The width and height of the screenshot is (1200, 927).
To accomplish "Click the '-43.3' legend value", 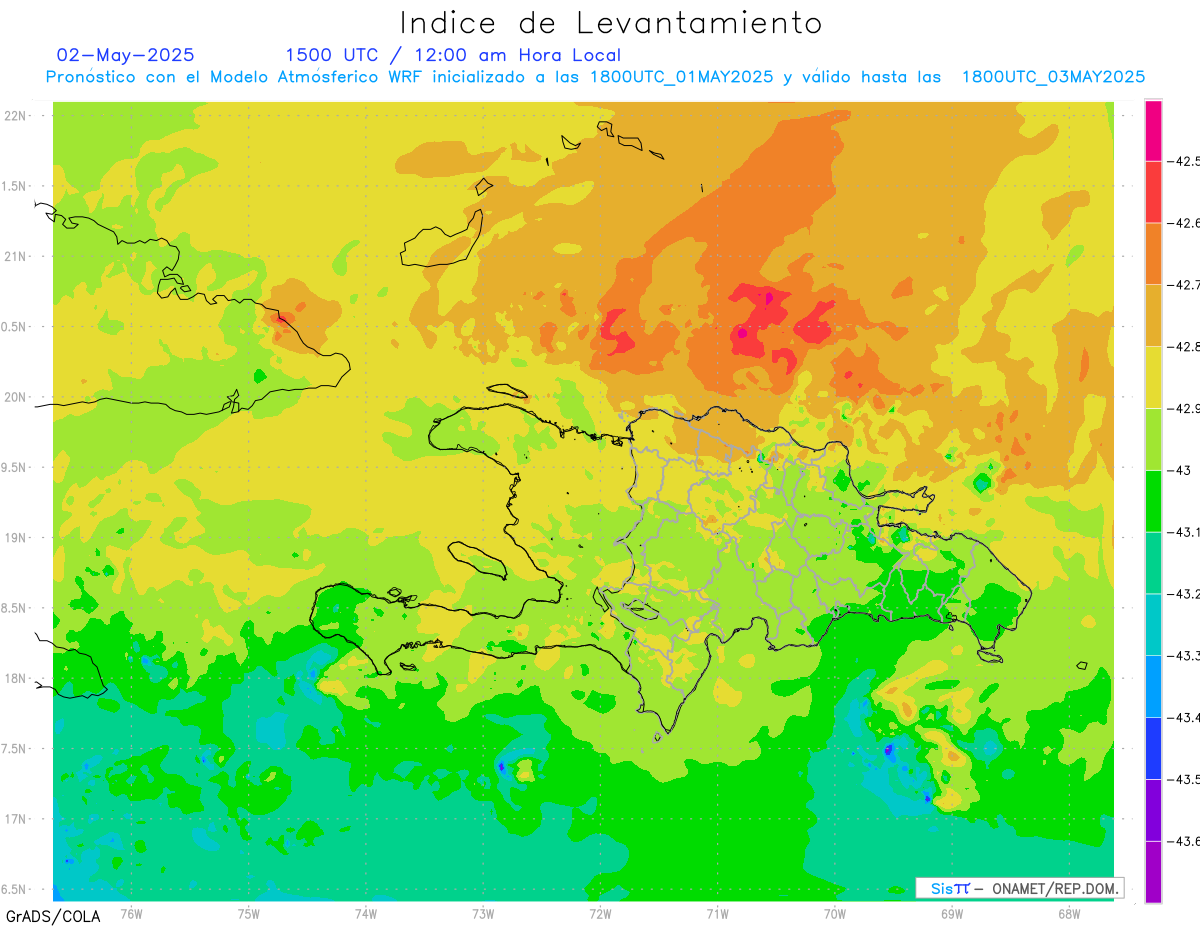I will 1184,656.
